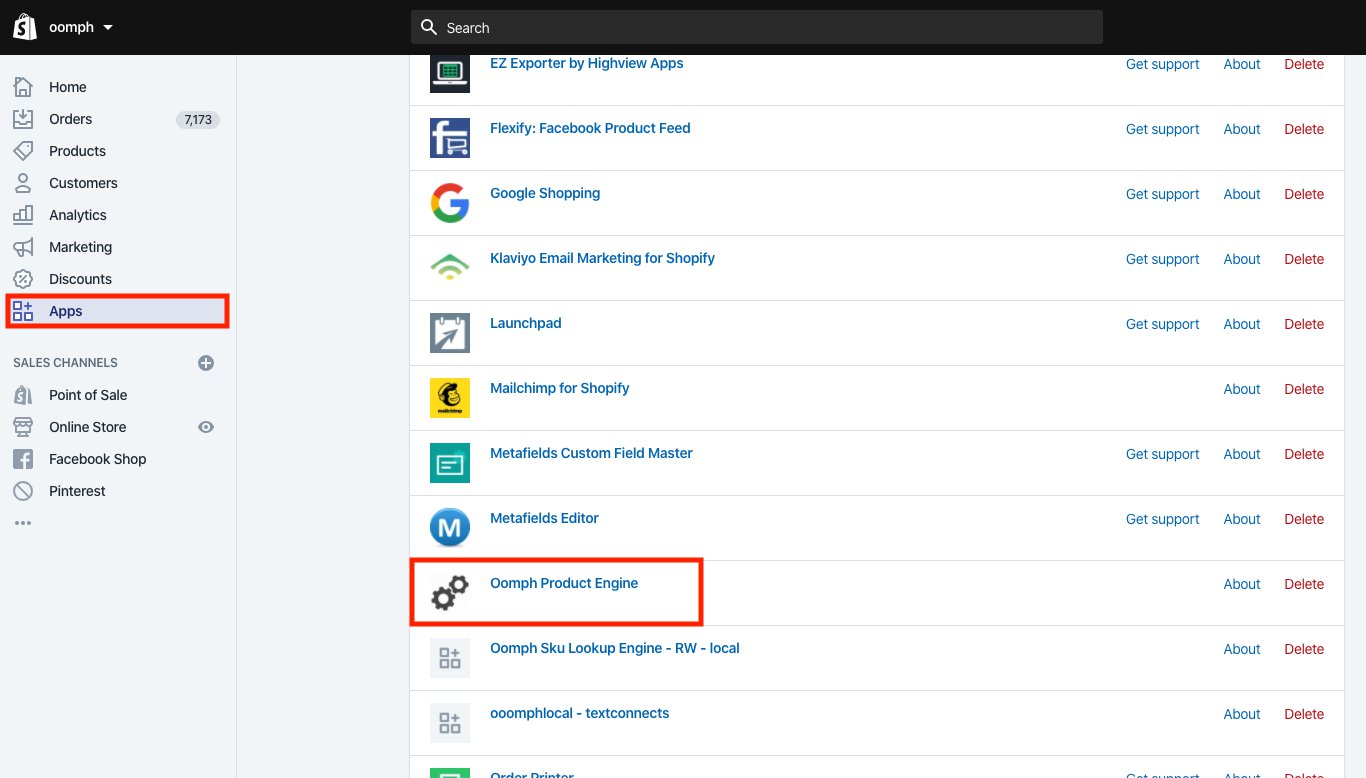
Task: Open Analytics from the sidebar
Action: point(77,215)
